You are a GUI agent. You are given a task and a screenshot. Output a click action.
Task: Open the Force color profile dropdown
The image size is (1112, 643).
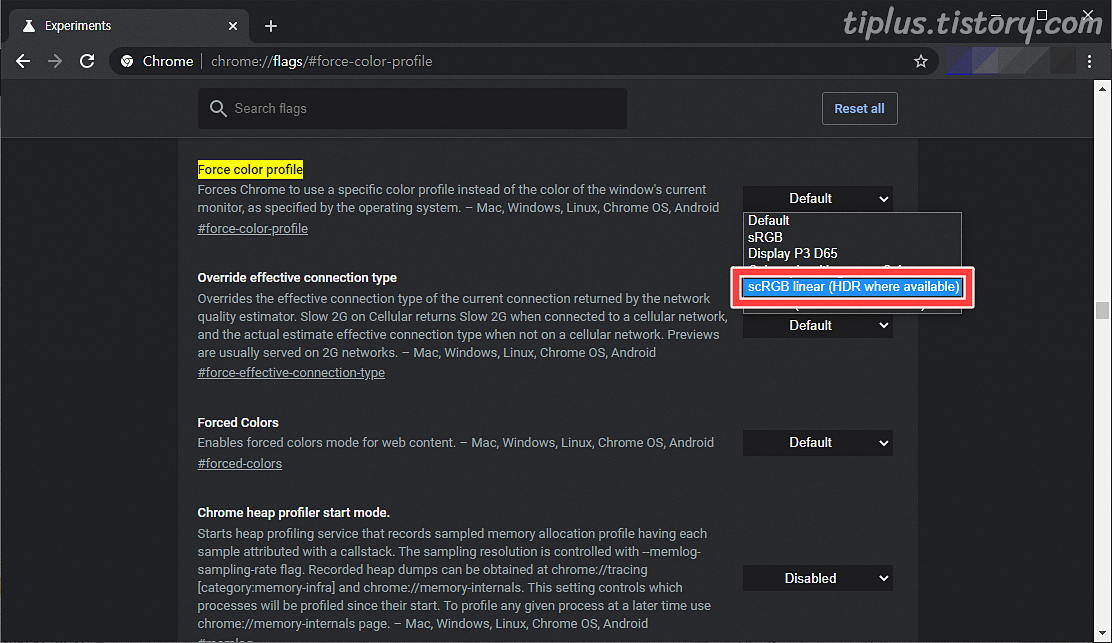(818, 199)
